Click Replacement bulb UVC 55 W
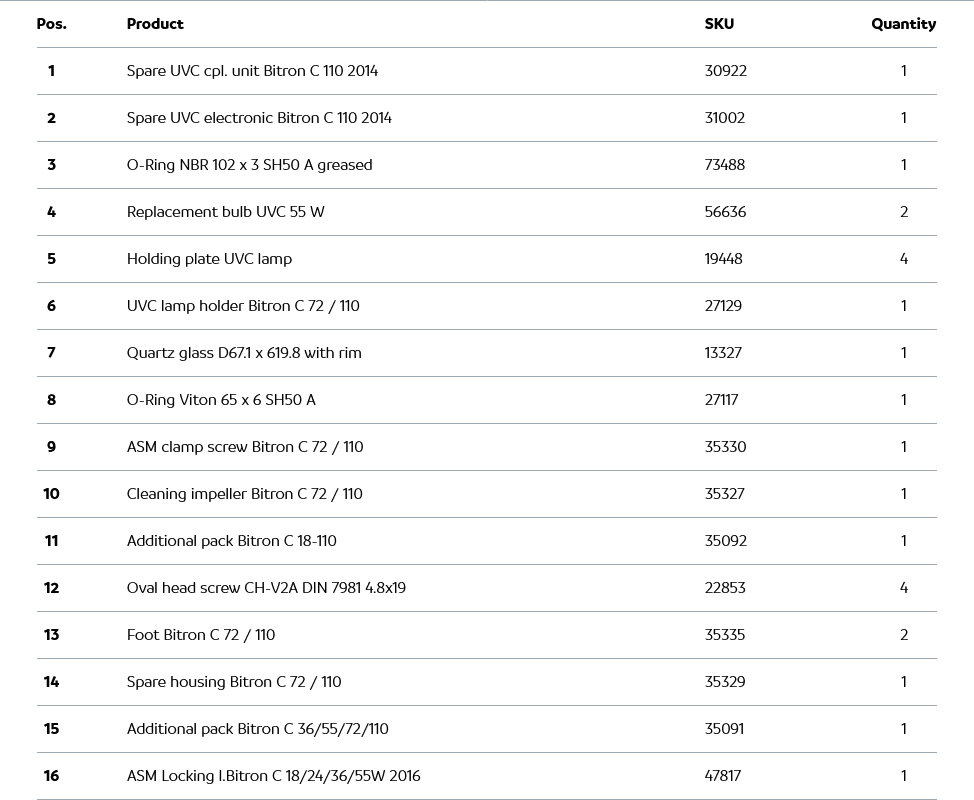 [x=225, y=212]
